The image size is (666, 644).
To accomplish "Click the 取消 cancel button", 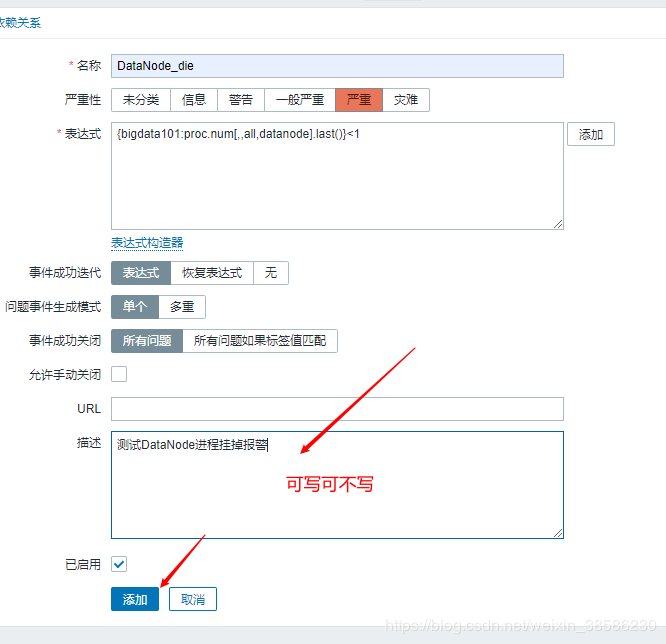I will pos(193,599).
